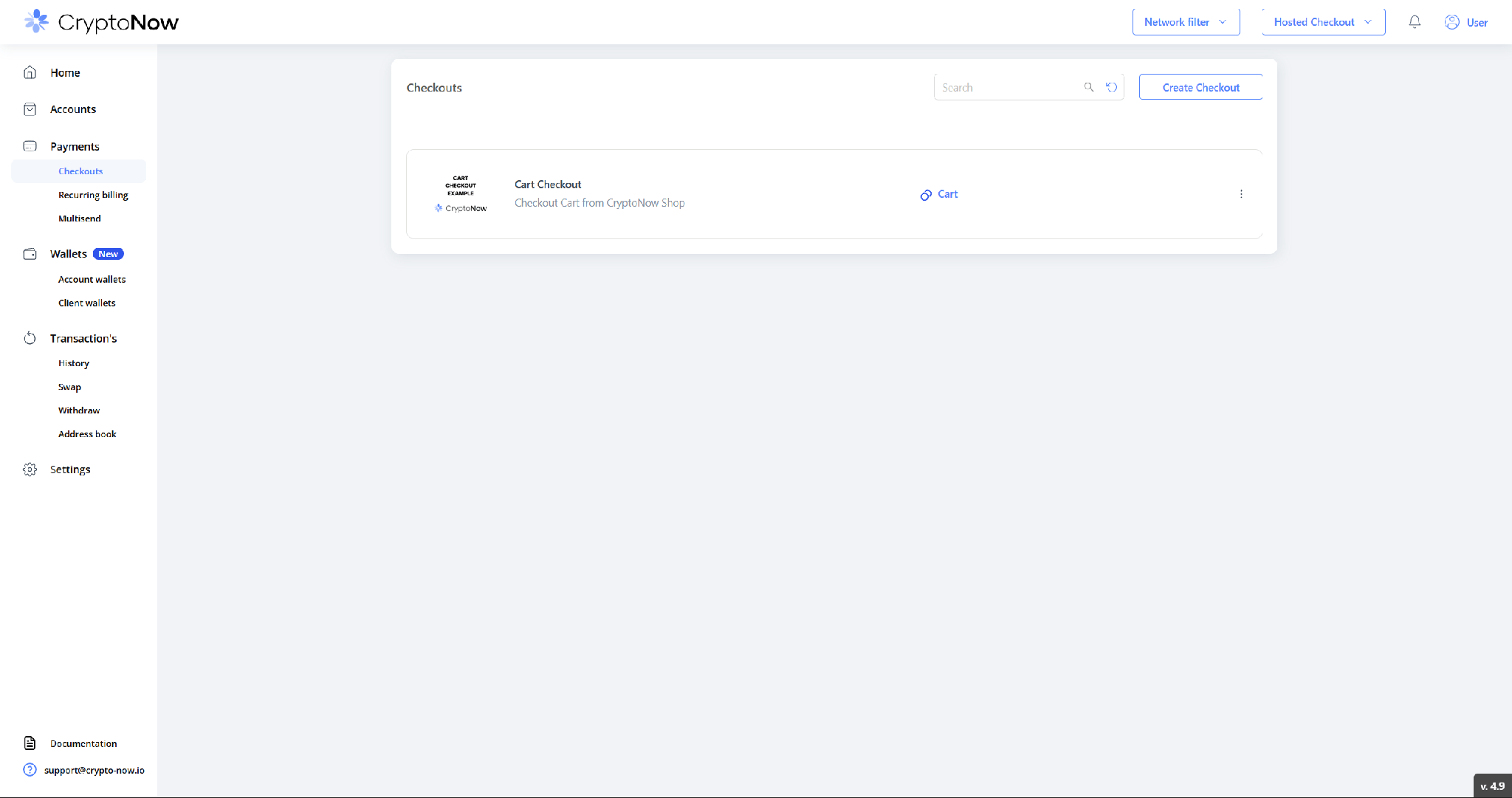Screen dimensions: 1512x798
Task: Select Wallets in the sidebar
Action: point(69,254)
